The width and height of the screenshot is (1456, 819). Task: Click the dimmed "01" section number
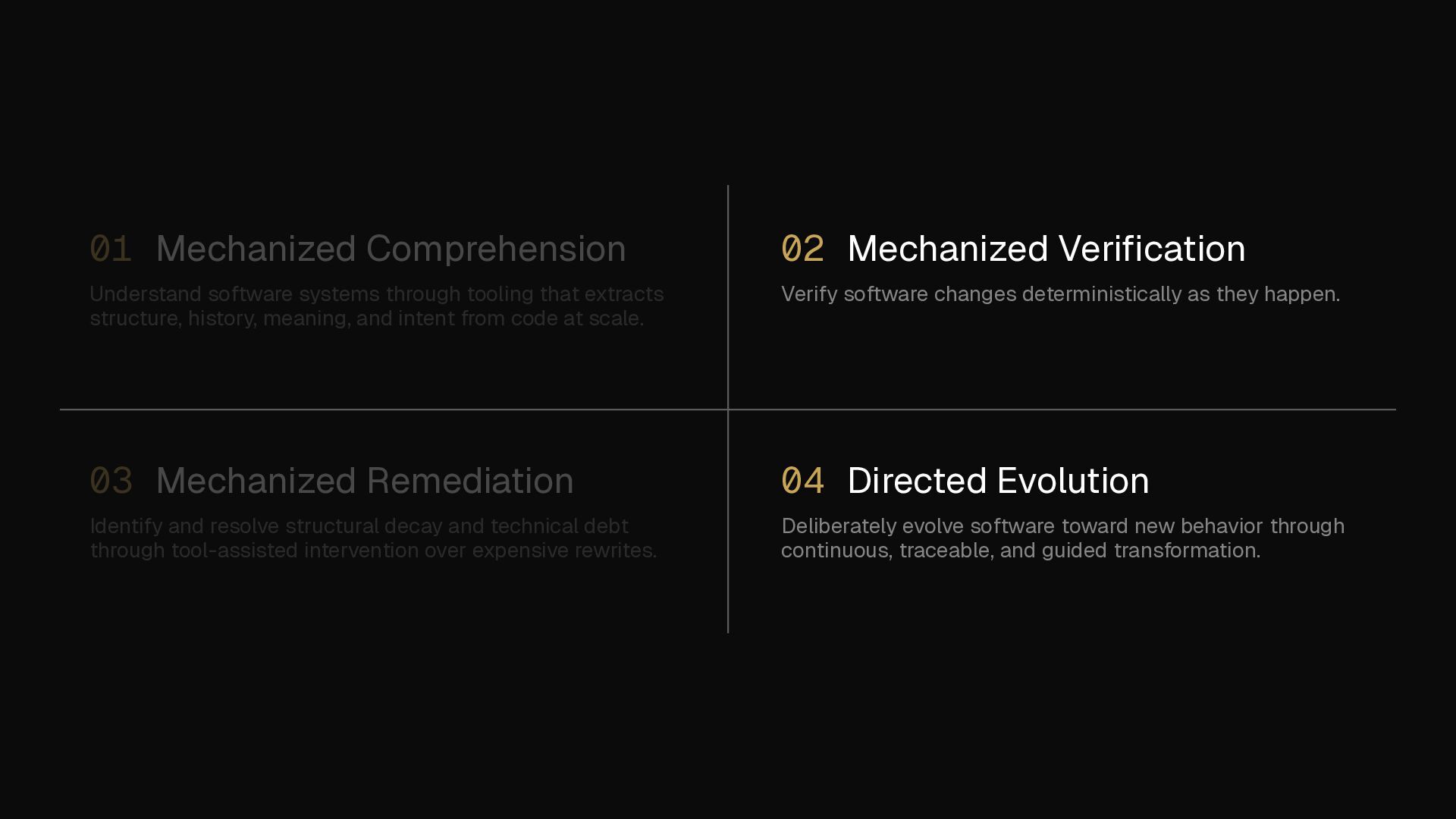tap(111, 249)
